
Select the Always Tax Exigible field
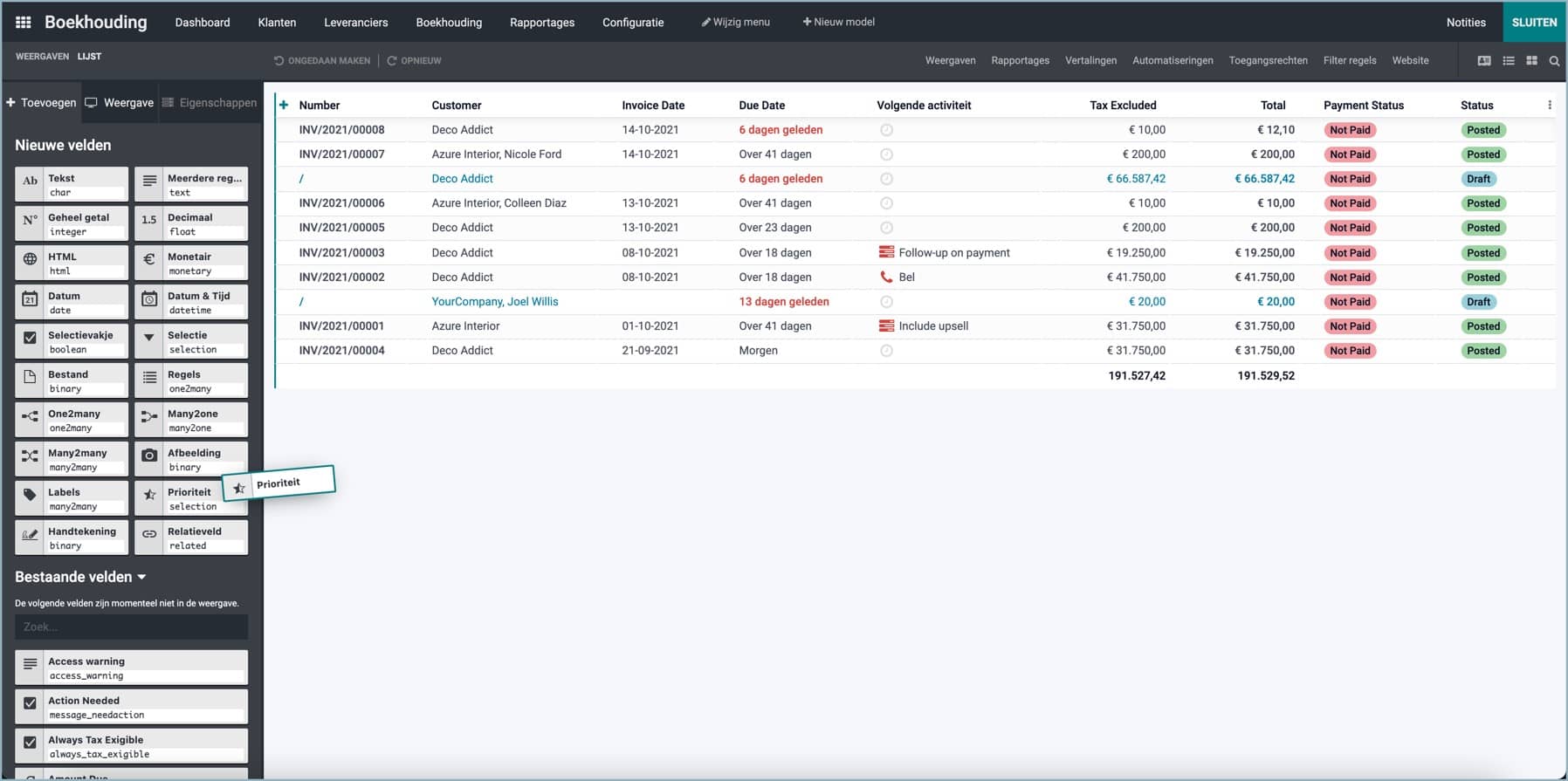131,746
